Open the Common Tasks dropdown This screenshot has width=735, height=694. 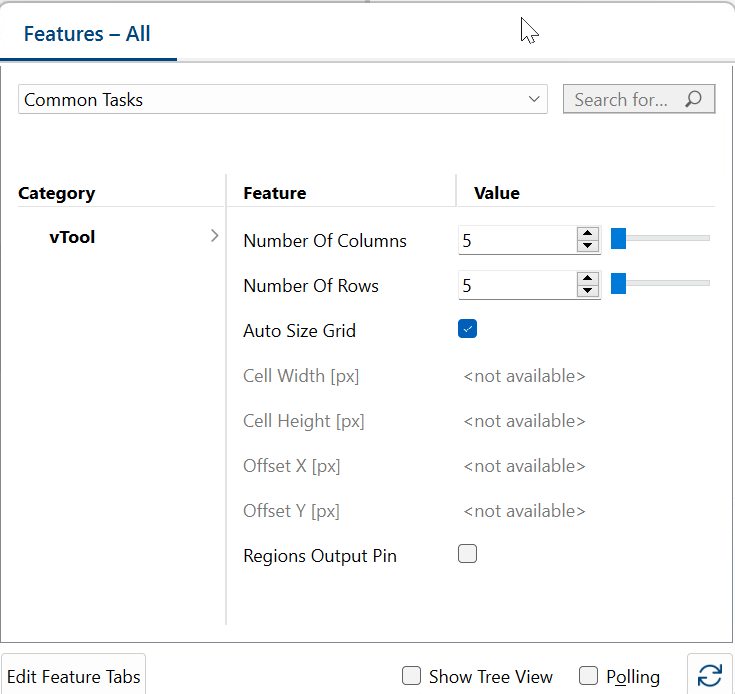click(283, 99)
